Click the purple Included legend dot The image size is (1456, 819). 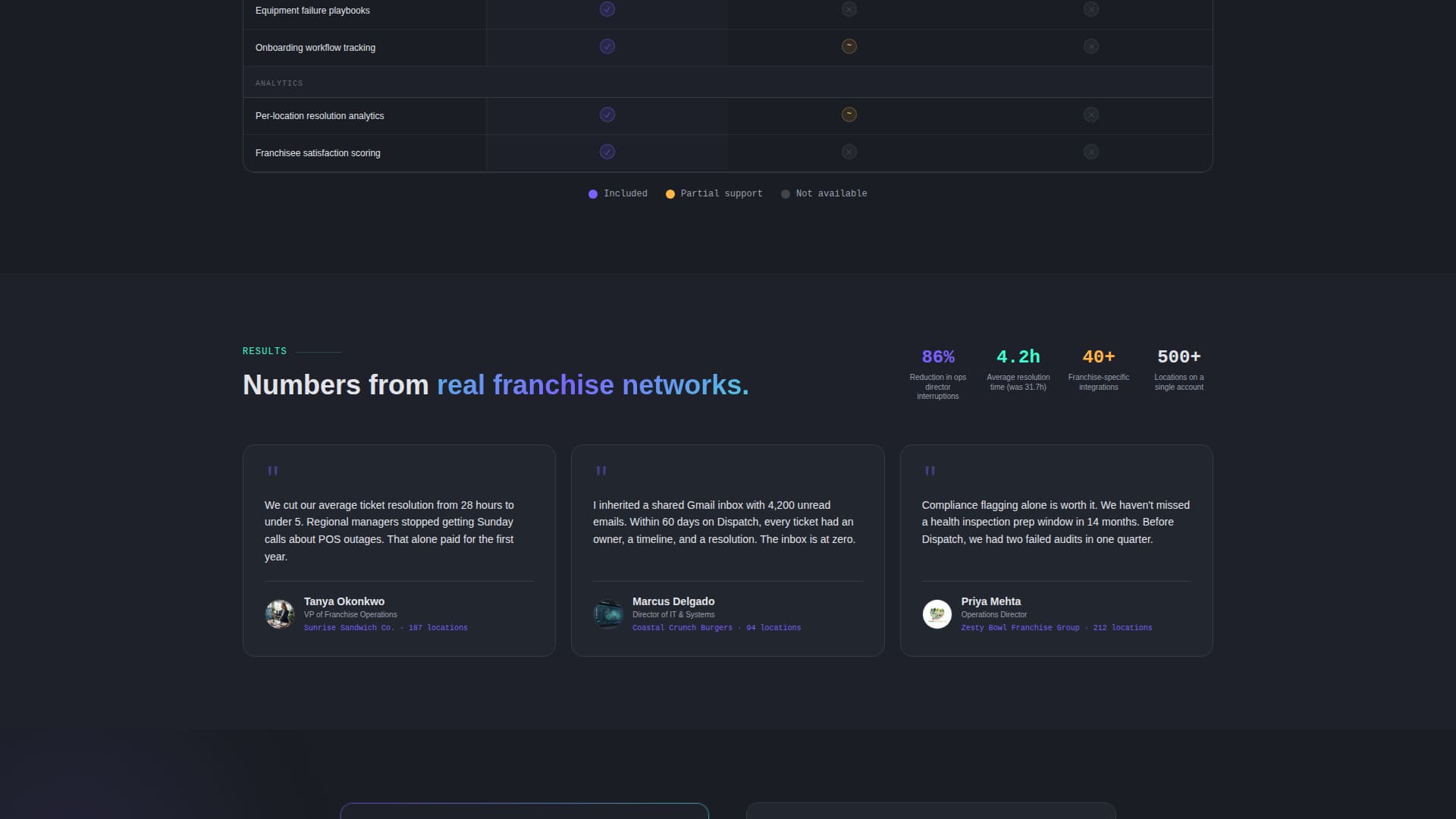point(593,194)
